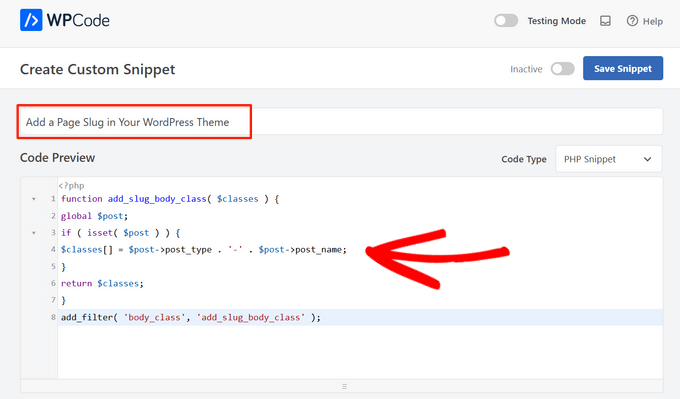Click the Save Snippet button
This screenshot has height=399, width=680.
(623, 68)
